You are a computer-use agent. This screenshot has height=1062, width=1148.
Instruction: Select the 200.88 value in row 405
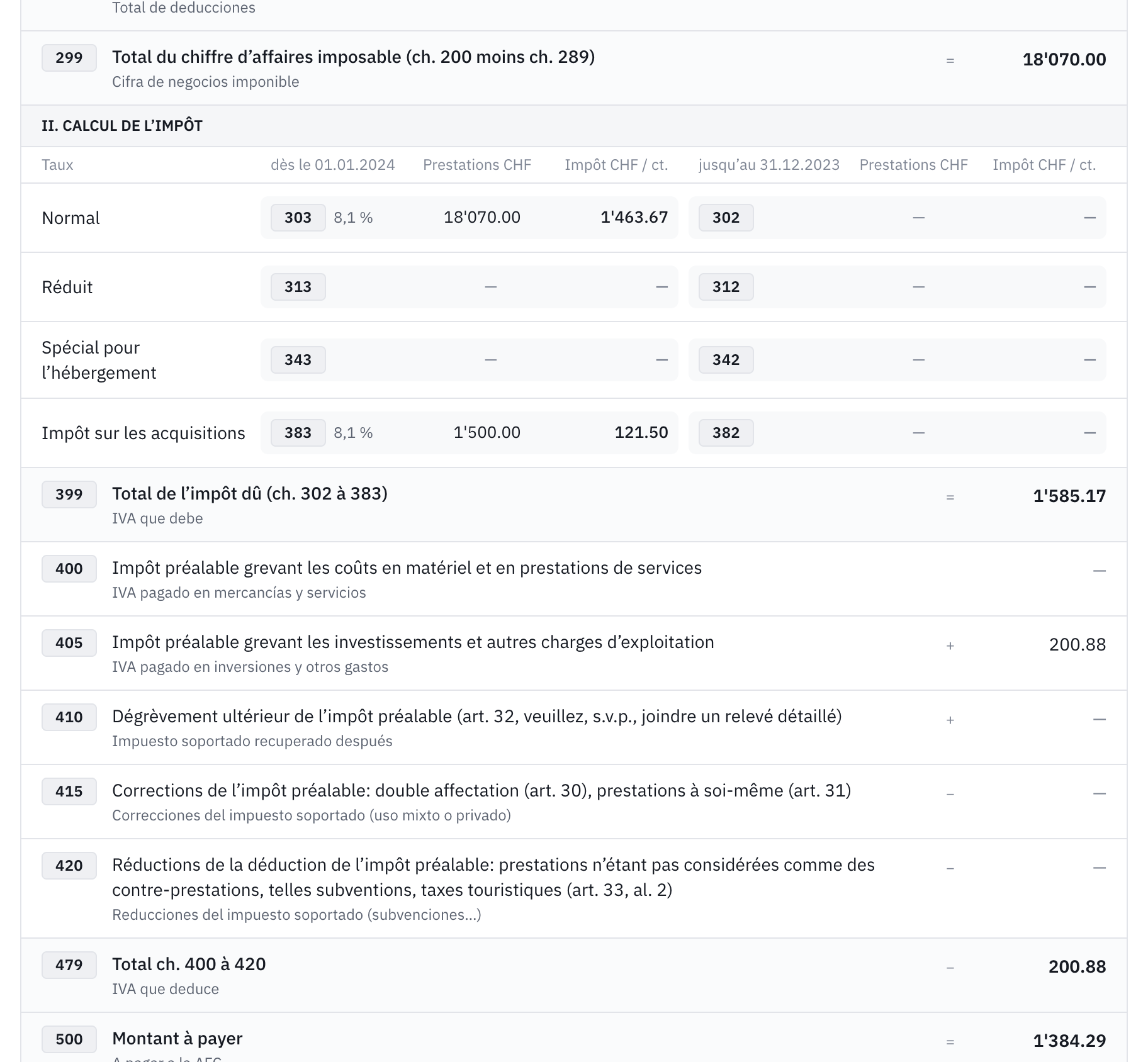[1078, 644]
